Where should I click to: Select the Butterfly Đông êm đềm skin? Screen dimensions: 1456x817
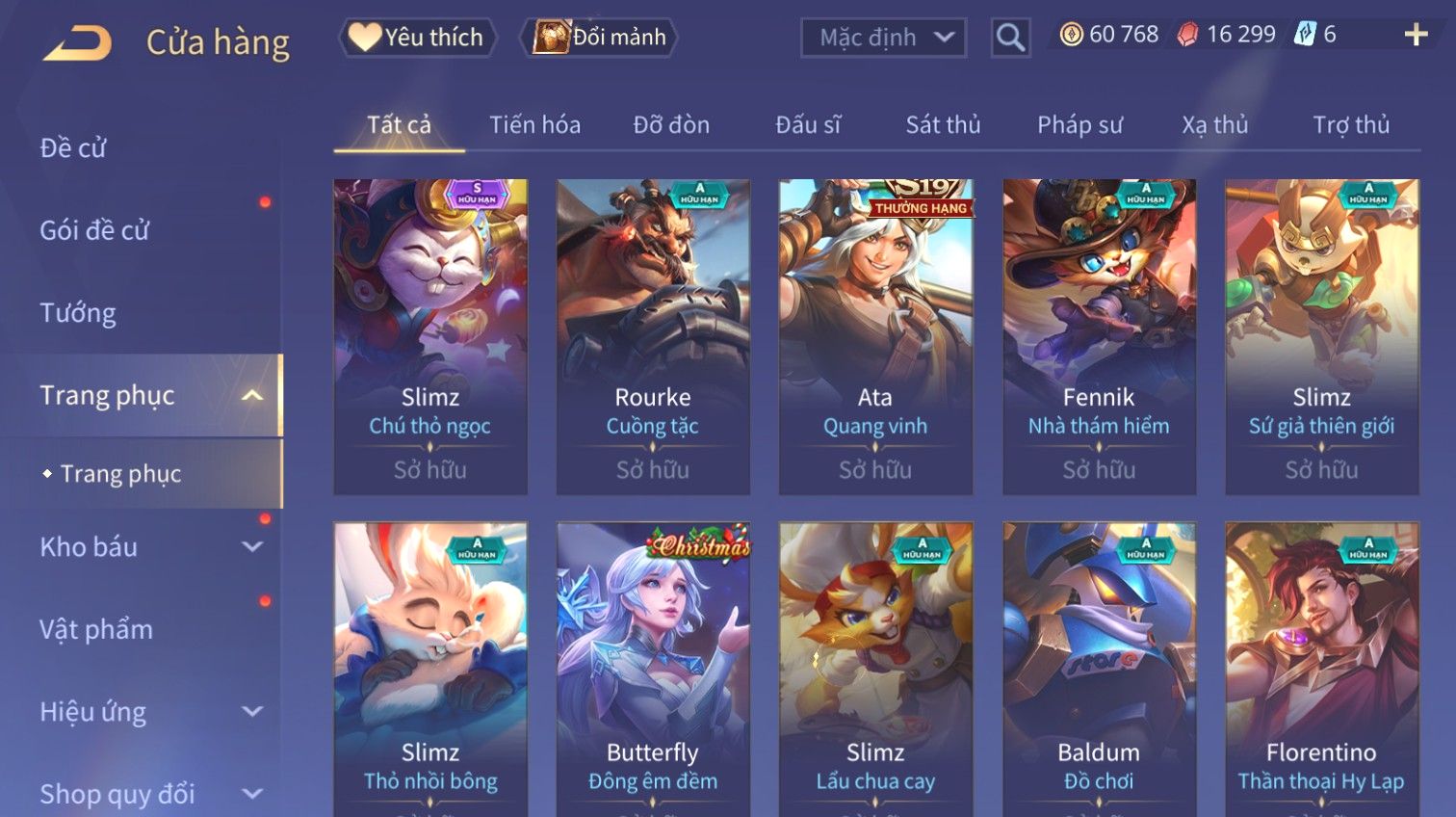coord(653,670)
